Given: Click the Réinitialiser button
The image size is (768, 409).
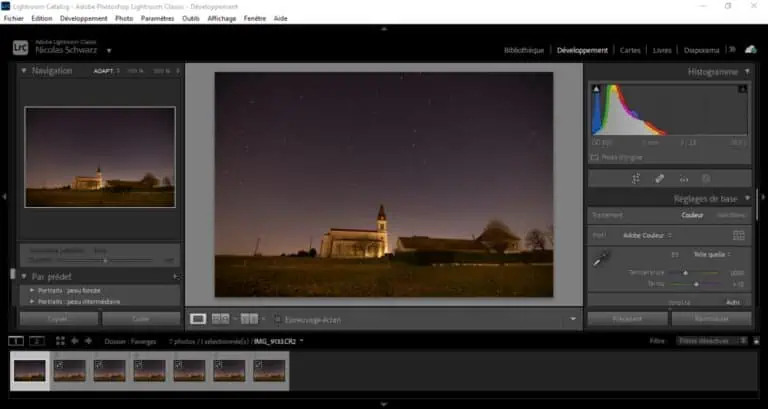Looking at the screenshot, I should [712, 319].
